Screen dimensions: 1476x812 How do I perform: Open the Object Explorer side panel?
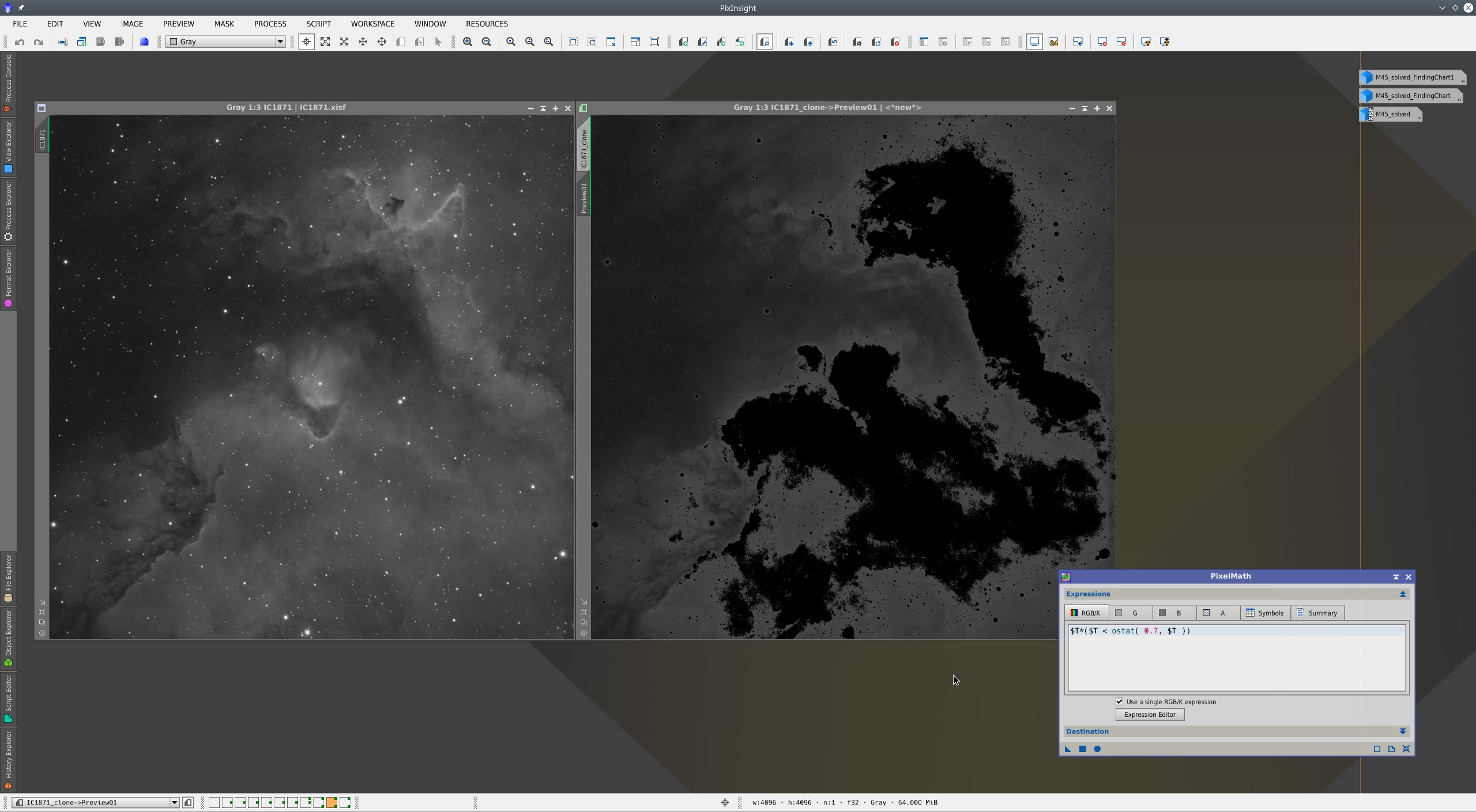pyautogui.click(x=8, y=639)
